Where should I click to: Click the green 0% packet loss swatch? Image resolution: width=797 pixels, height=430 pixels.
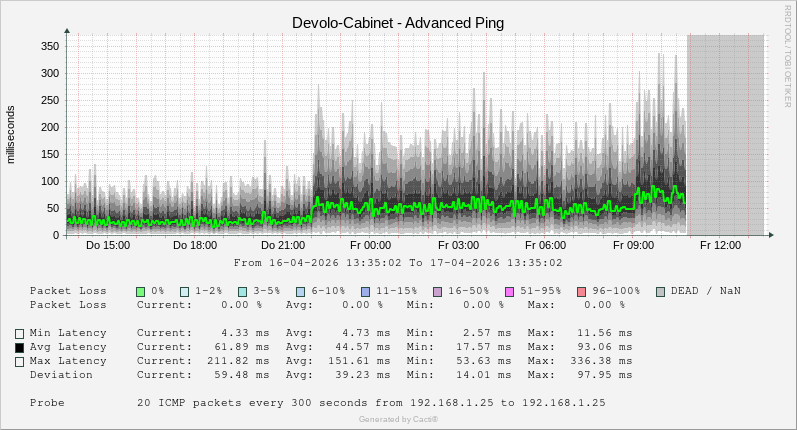141,291
